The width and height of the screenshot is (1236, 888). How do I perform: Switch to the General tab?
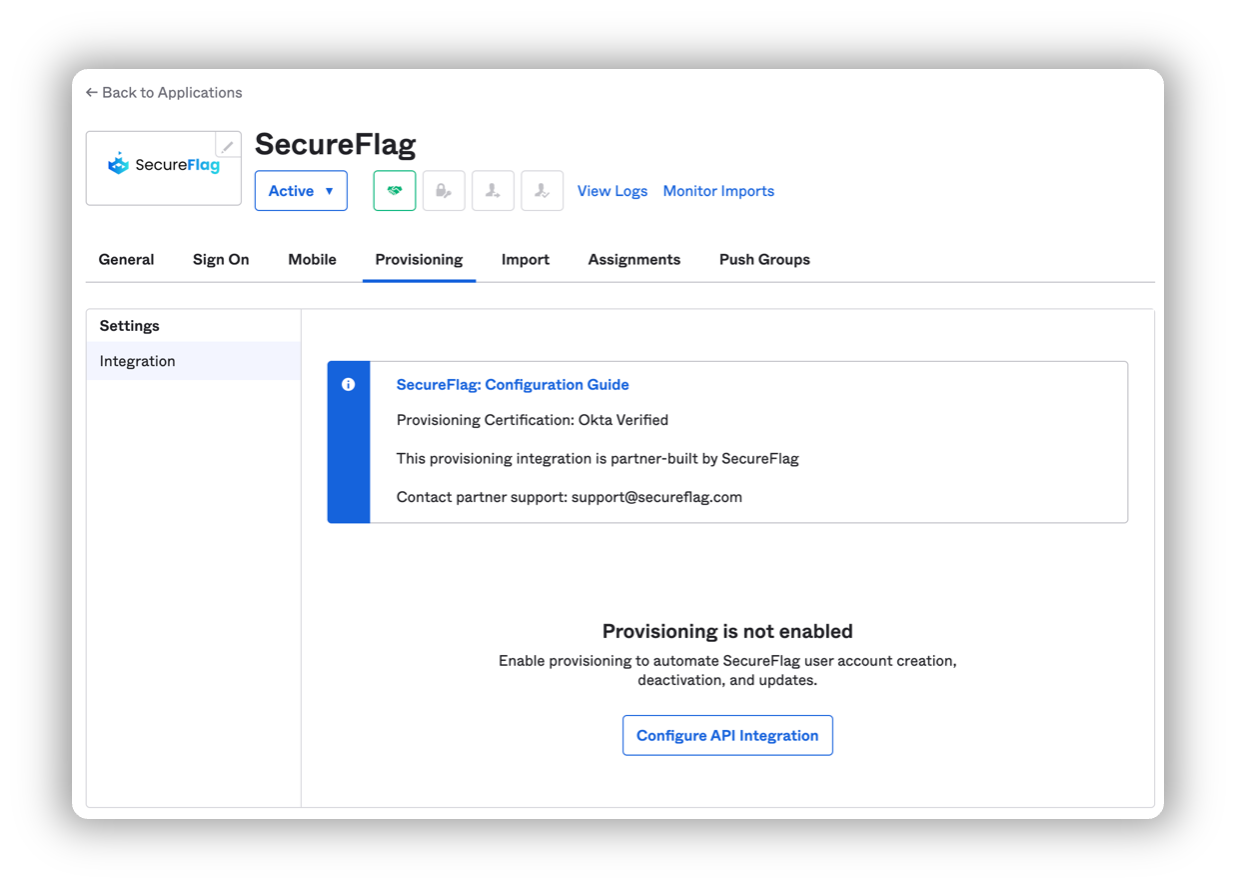[x=126, y=259]
